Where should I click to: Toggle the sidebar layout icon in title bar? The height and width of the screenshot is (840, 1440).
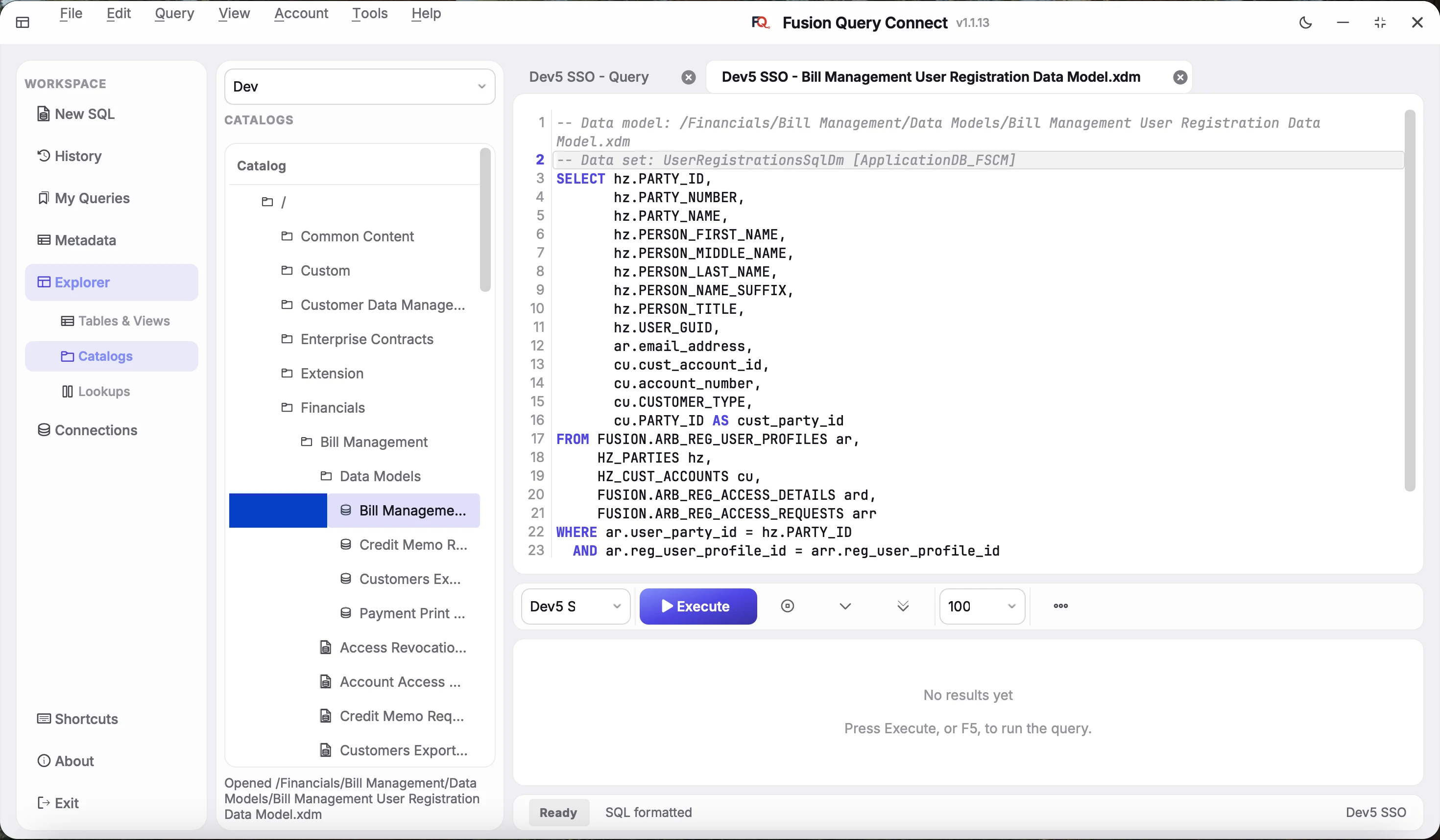(23, 23)
